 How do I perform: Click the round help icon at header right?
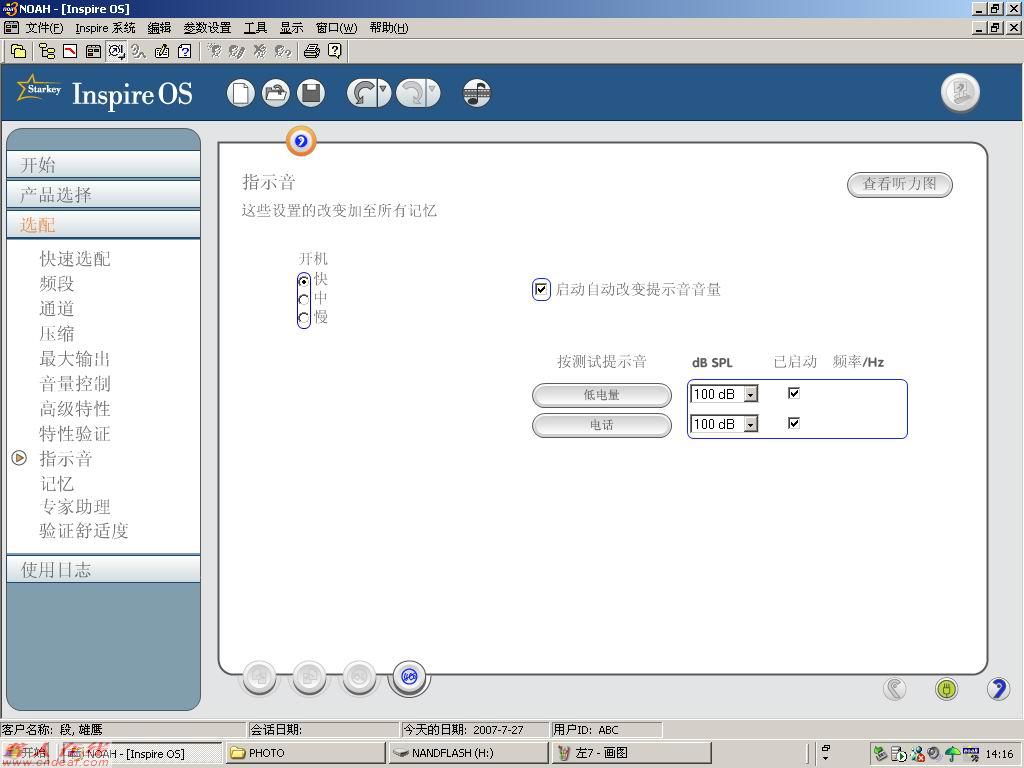[x=960, y=92]
